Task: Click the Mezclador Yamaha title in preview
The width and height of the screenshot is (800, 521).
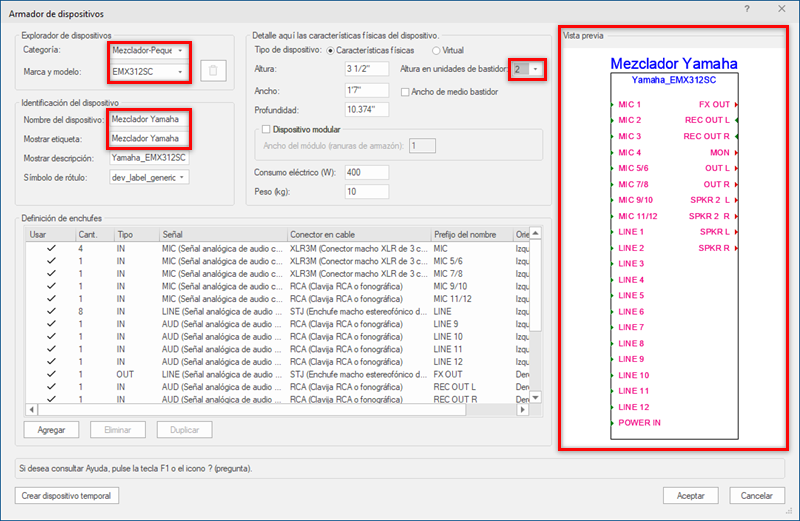Action: pyautogui.click(x=674, y=64)
